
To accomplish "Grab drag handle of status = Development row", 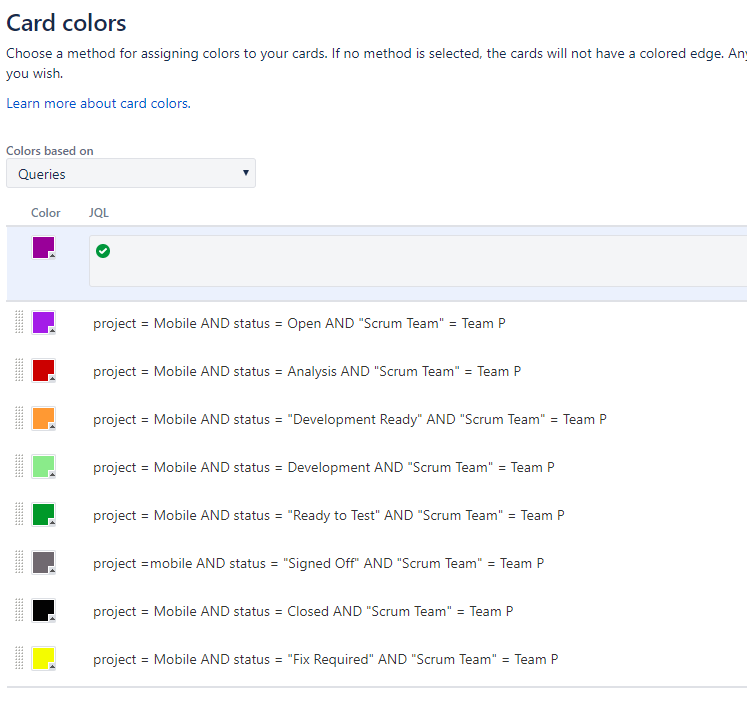I will tap(19, 466).
